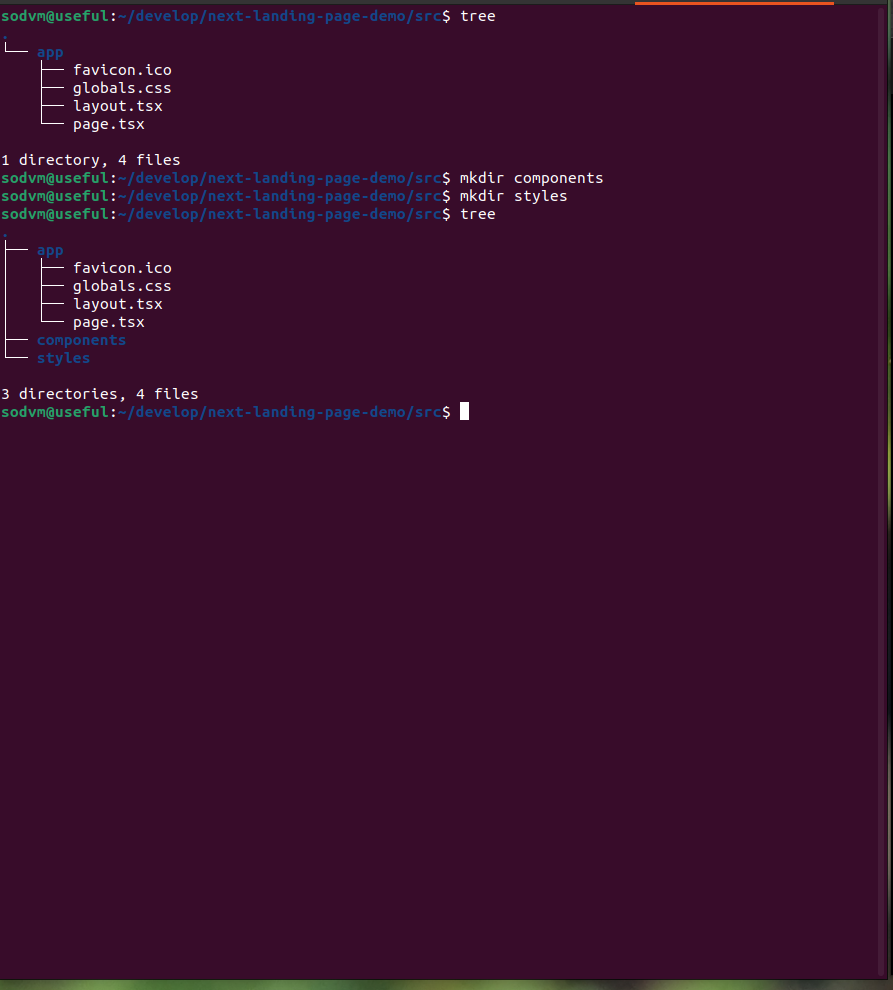Click the orange tab indicator bar at the top

pos(733,4)
